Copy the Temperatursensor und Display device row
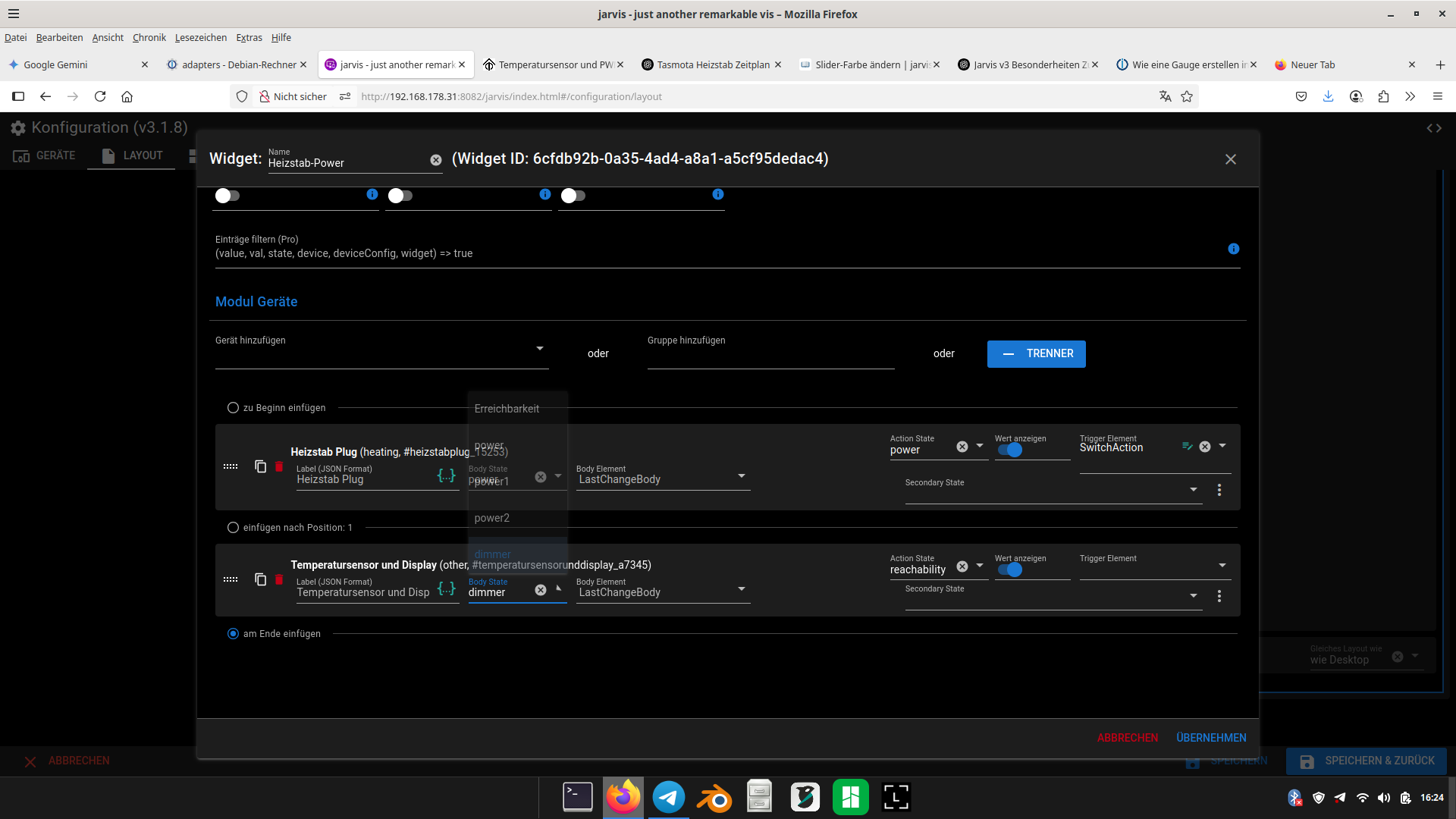This screenshot has height=819, width=1456. (260, 579)
